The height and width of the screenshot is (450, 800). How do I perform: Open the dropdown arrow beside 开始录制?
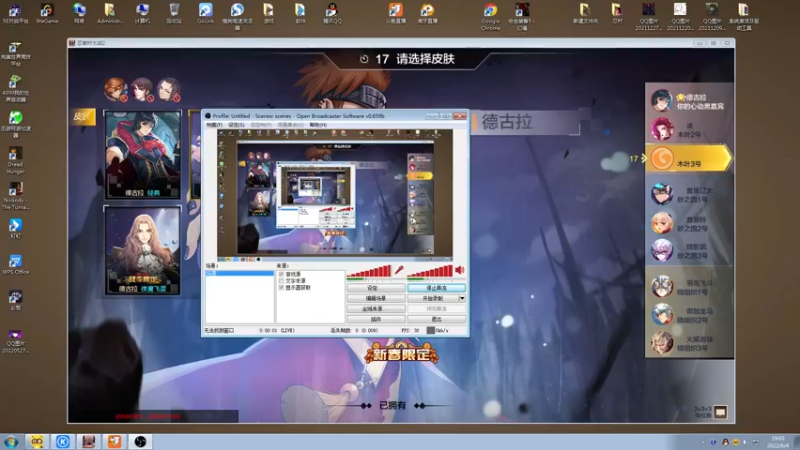click(462, 298)
